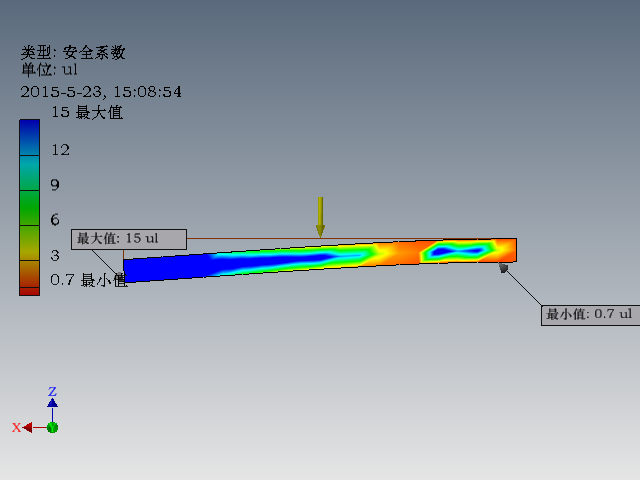Click the legend value '9'

point(55,185)
